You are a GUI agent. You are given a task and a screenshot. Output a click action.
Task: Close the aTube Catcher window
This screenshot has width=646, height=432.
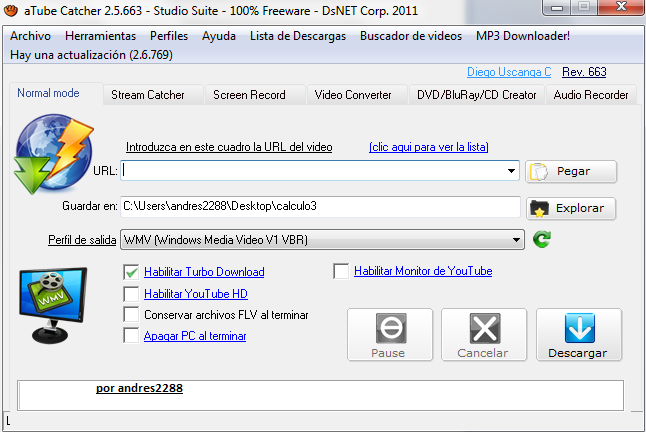(621, 7)
